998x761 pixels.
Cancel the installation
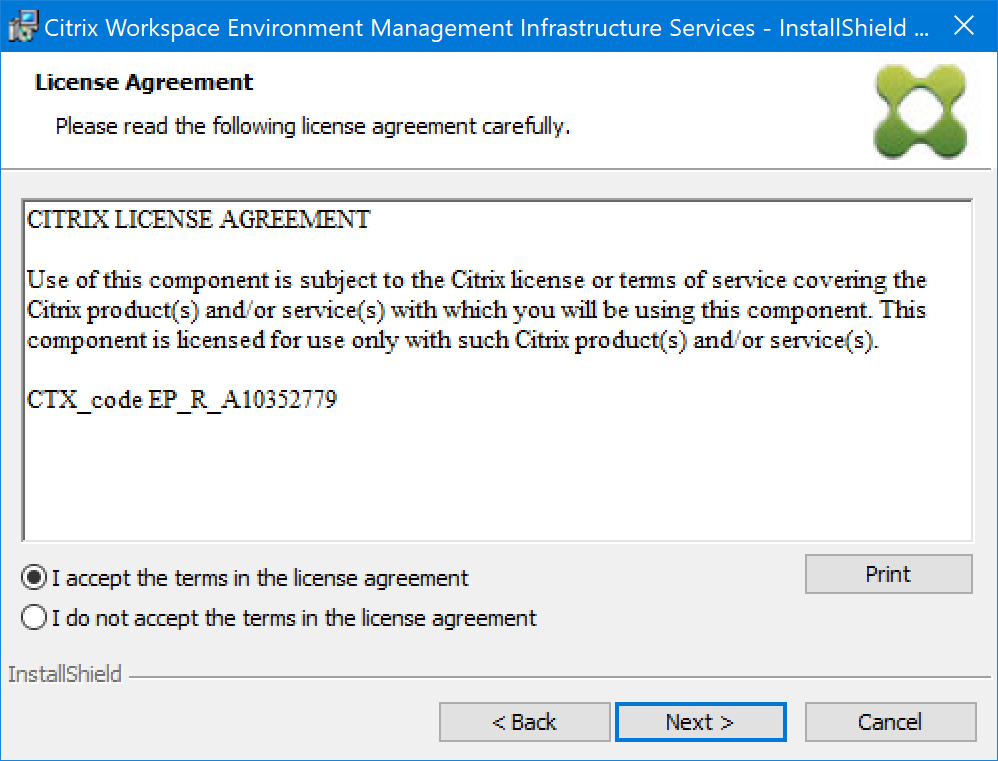coord(890,722)
